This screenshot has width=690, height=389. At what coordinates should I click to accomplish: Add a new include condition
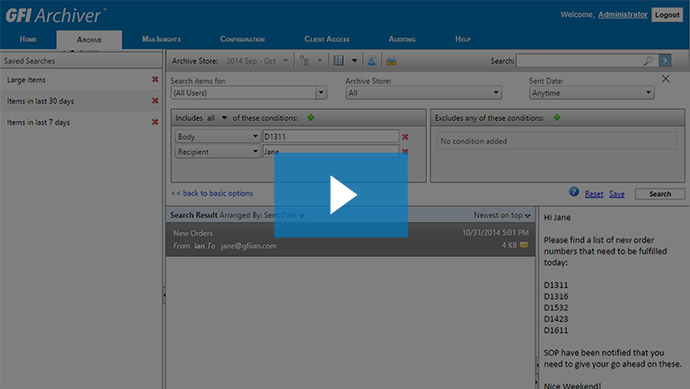311,117
